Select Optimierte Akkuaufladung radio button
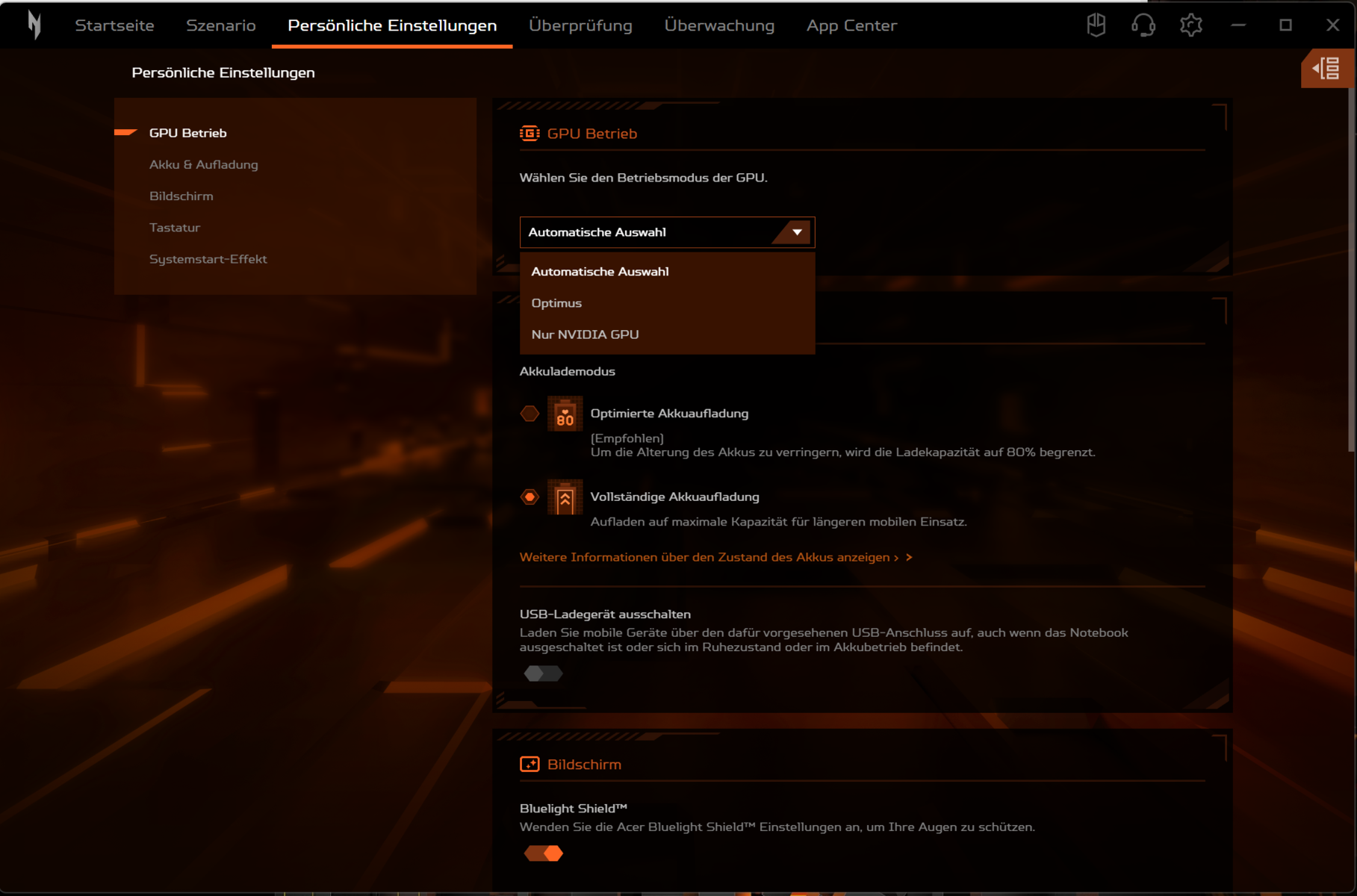 click(x=530, y=414)
